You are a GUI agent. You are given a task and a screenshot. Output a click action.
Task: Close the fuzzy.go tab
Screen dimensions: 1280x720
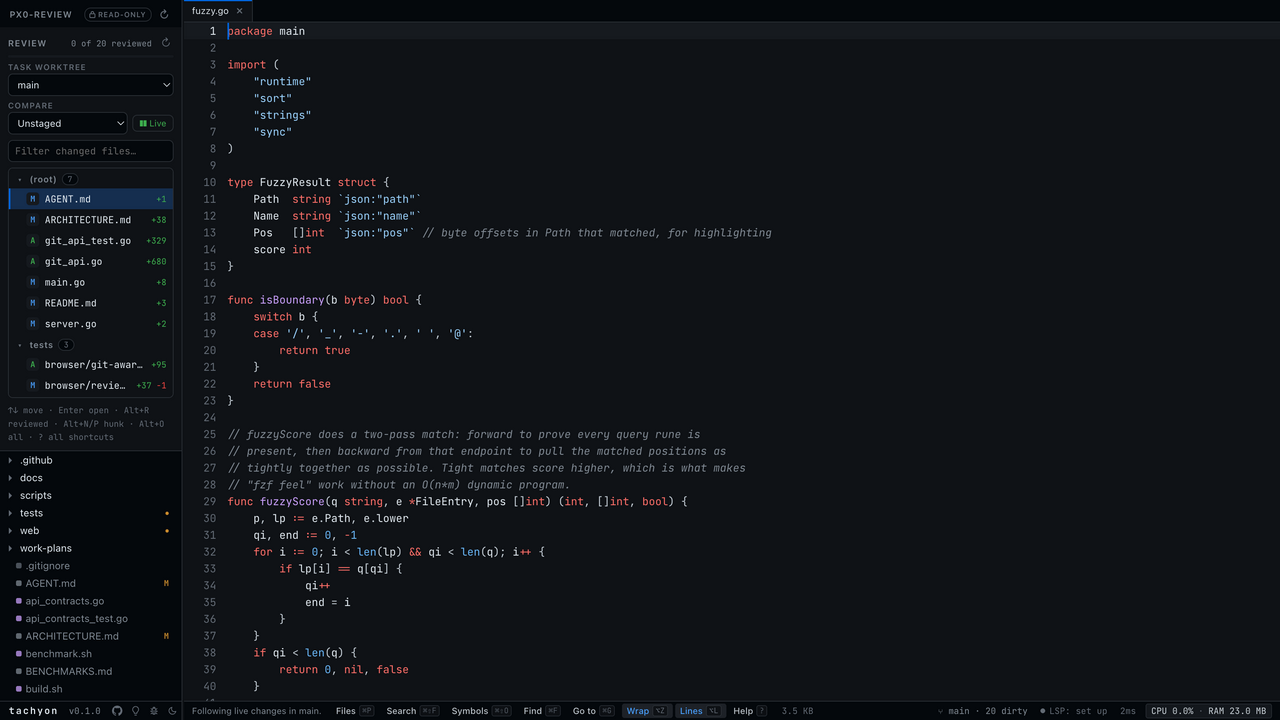click(x=239, y=11)
